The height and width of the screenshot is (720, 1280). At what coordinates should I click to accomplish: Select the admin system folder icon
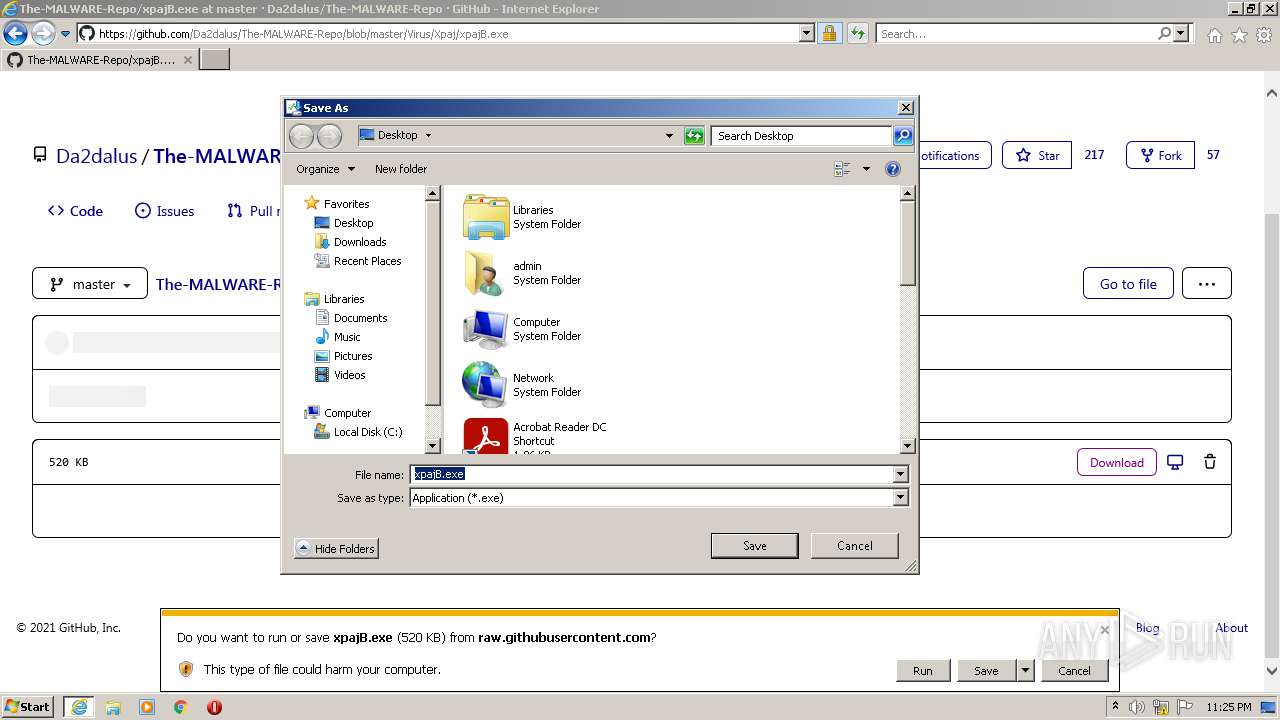(486, 273)
